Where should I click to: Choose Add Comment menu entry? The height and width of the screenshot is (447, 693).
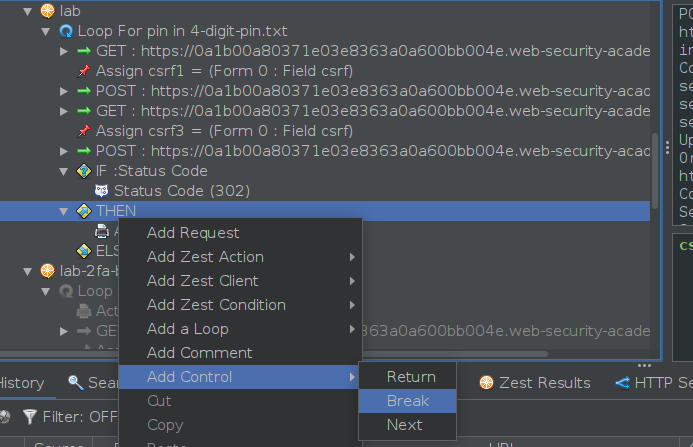pos(199,353)
